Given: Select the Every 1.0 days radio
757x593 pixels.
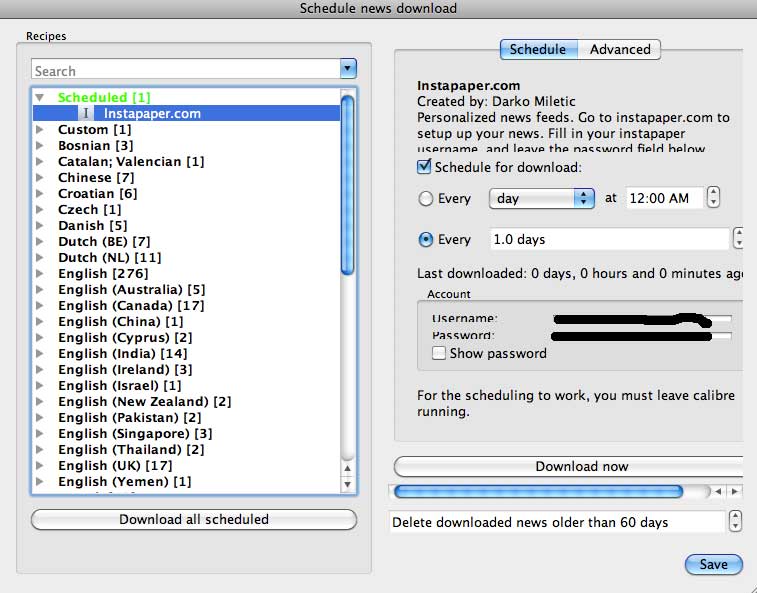Looking at the screenshot, I should 425,239.
